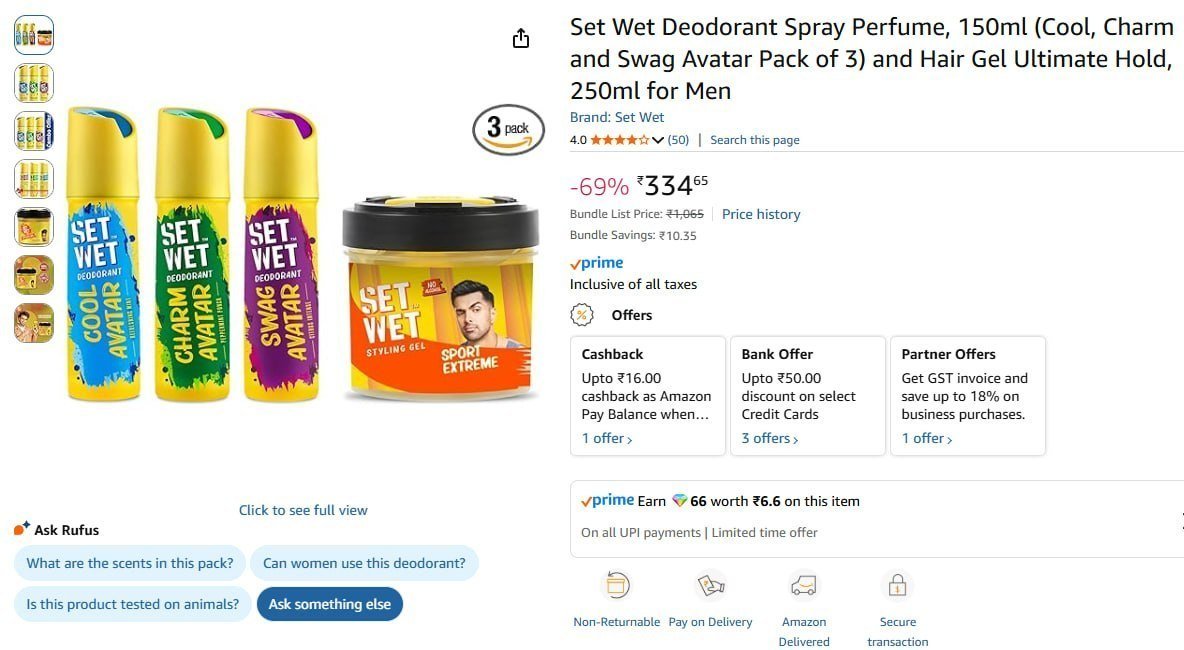Screen dimensions: 1184x650
Task: Click the Ask Rufus icon
Action: (x=22, y=529)
